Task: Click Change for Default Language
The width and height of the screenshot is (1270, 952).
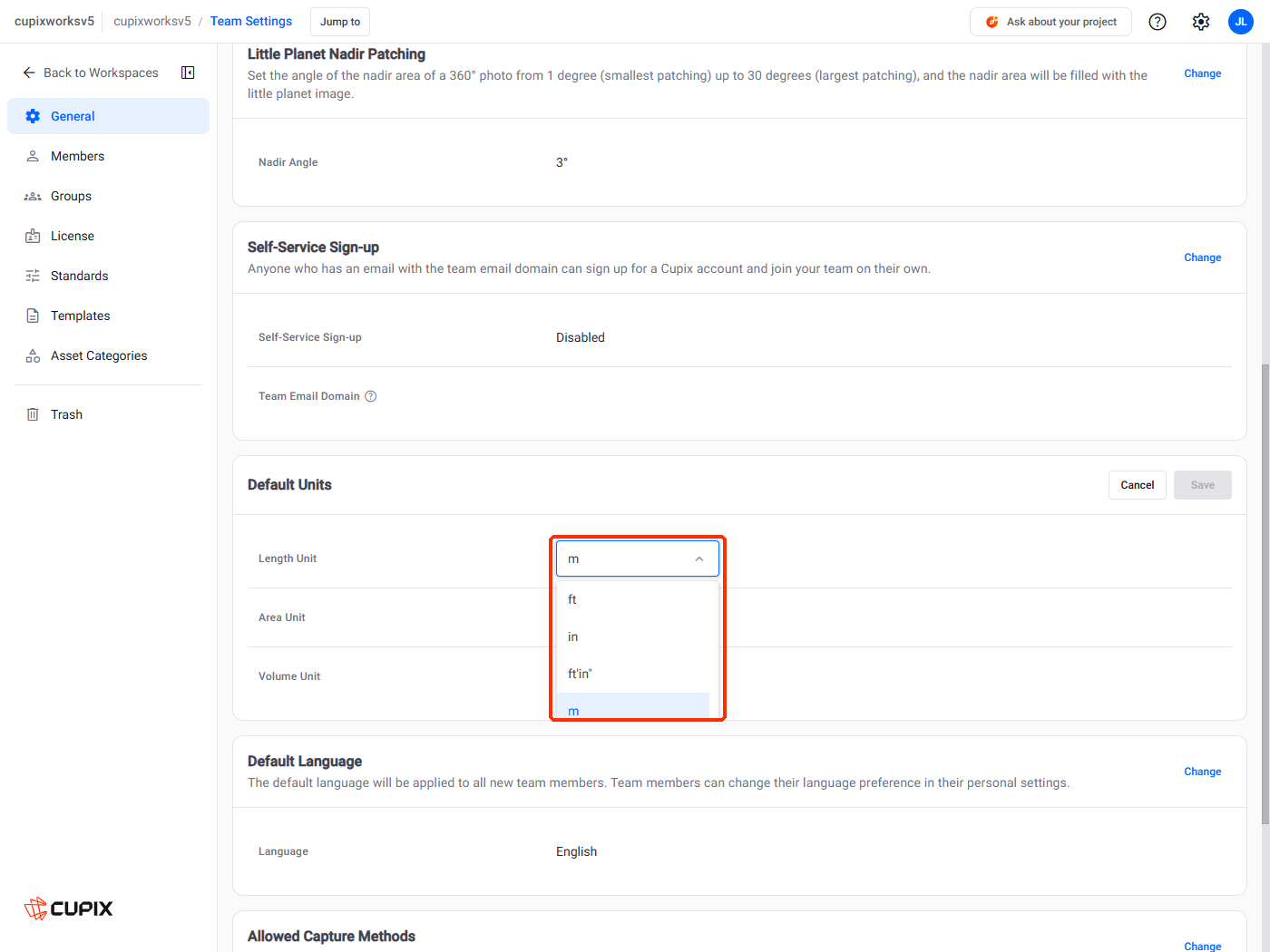Action: click(x=1203, y=772)
